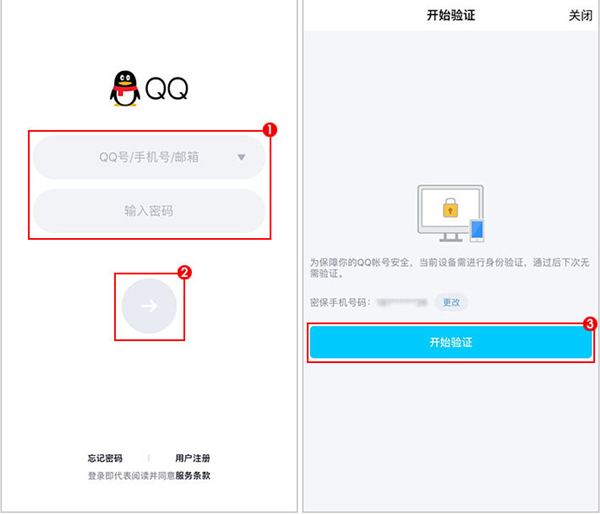The width and height of the screenshot is (600, 514).
Task: Click the 密保手机号码 label
Action: 340,303
